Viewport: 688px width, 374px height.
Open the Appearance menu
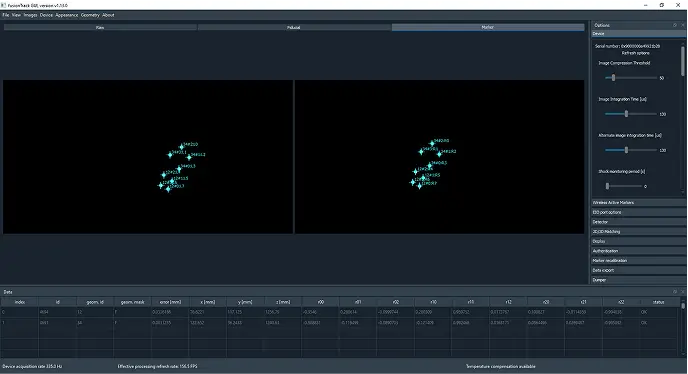(x=67, y=15)
